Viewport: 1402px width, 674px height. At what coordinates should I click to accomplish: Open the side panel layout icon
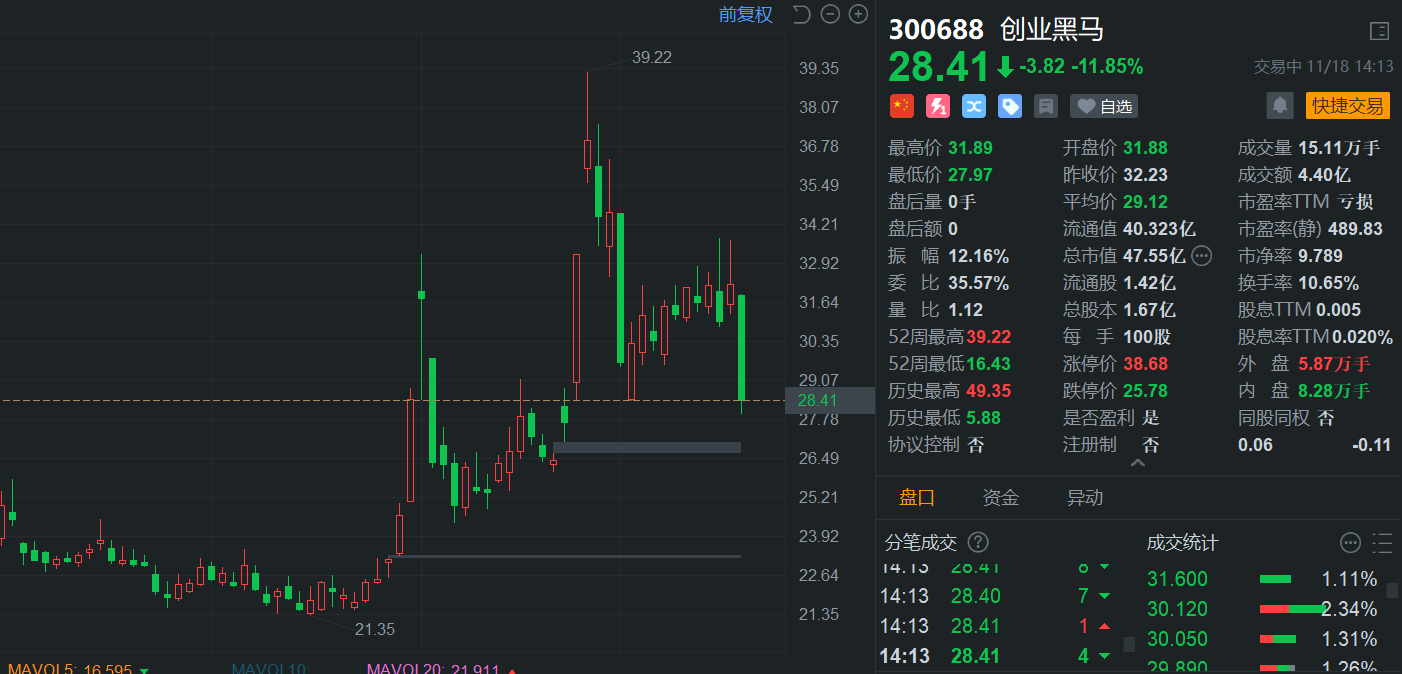click(1379, 31)
